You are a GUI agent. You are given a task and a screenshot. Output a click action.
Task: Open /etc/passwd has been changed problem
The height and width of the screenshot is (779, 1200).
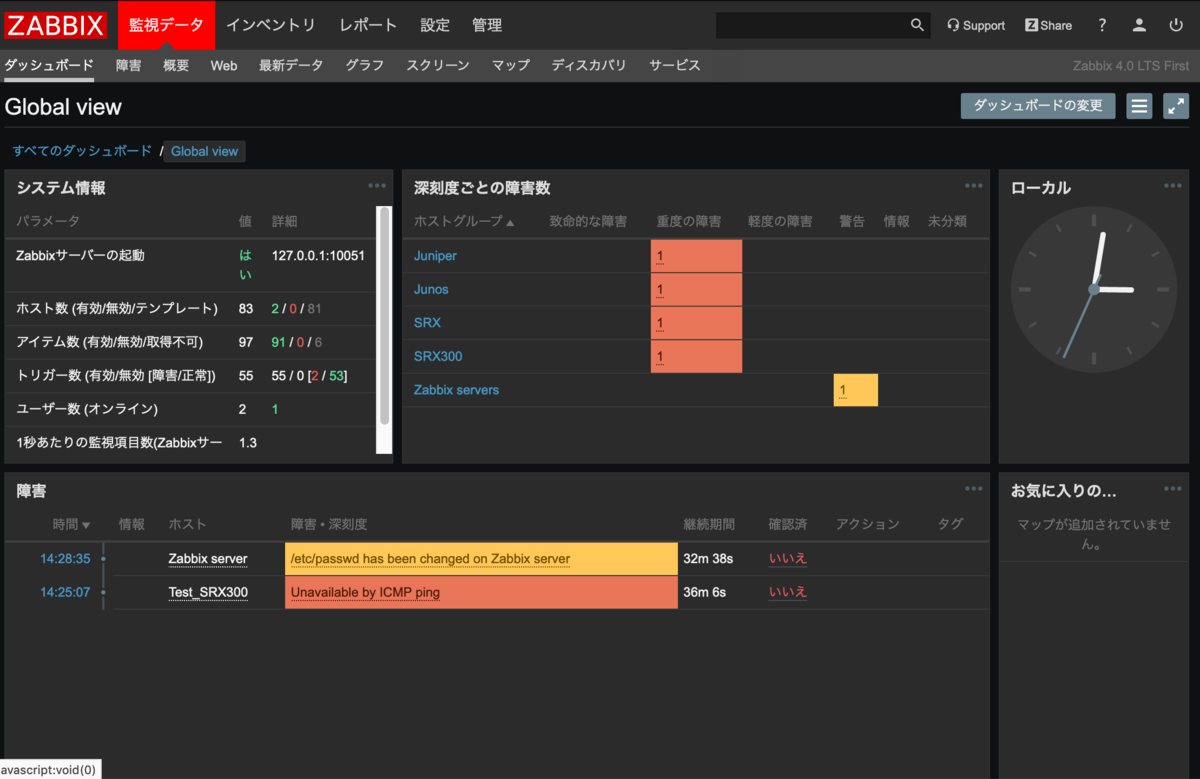click(x=430, y=559)
